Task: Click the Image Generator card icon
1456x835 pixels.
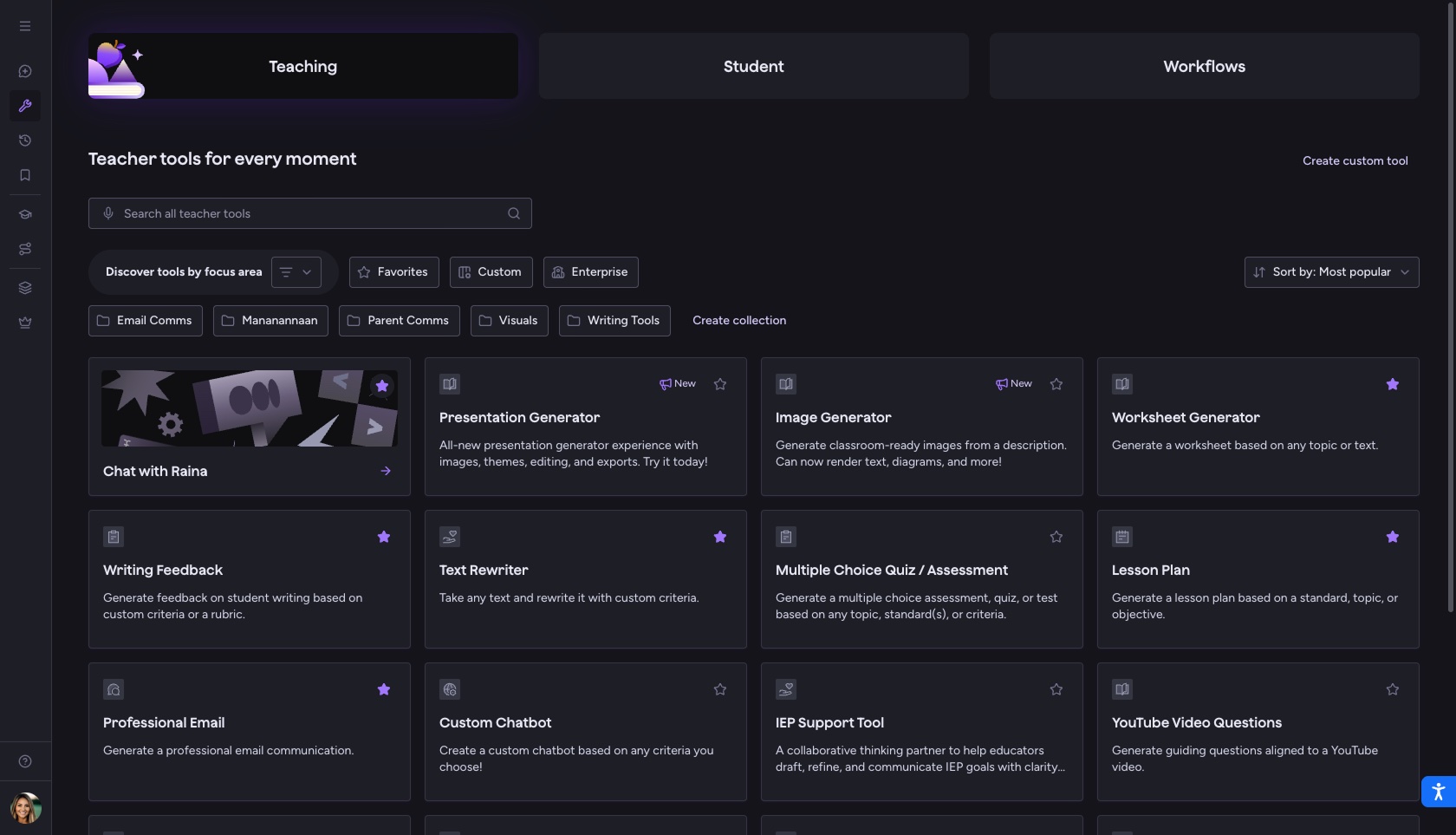Action: click(786, 384)
